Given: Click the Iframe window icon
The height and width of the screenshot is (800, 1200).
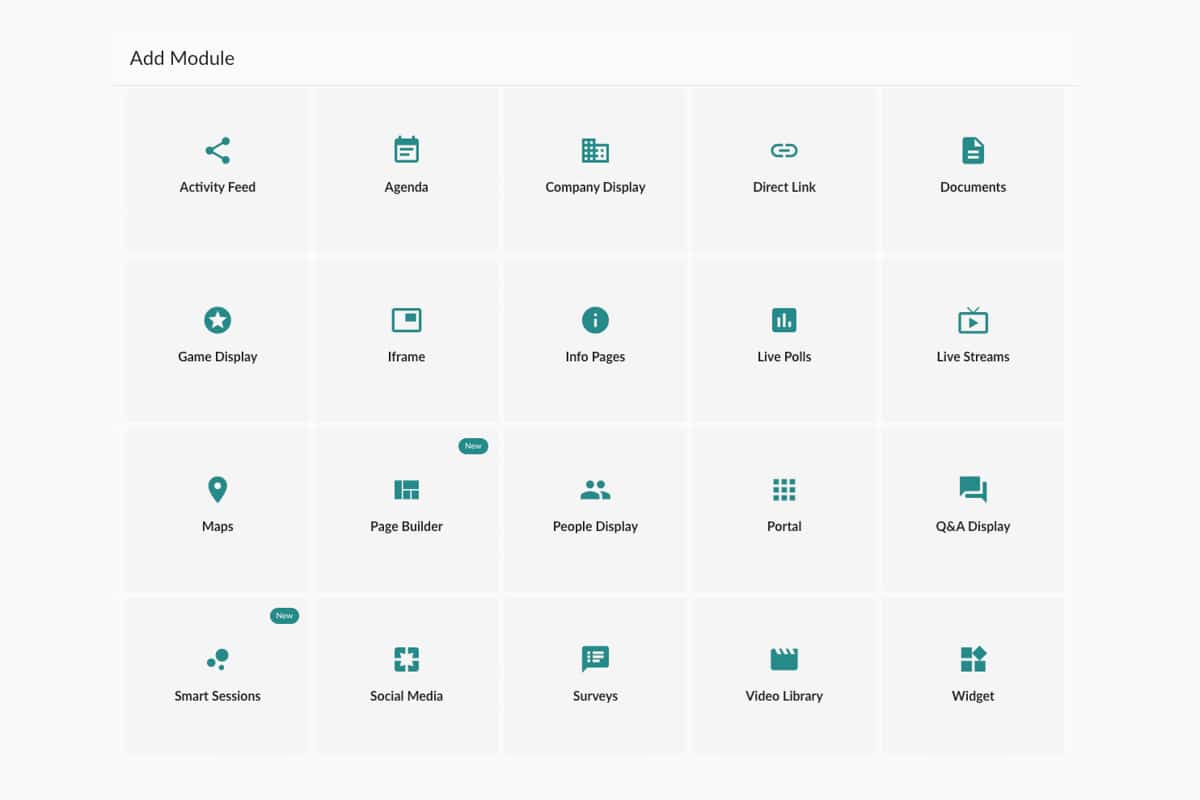Looking at the screenshot, I should pos(406,320).
